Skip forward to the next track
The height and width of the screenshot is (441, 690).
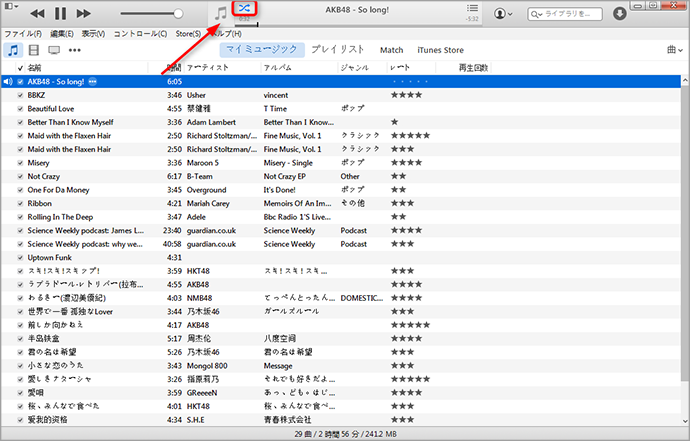pyautogui.click(x=83, y=14)
